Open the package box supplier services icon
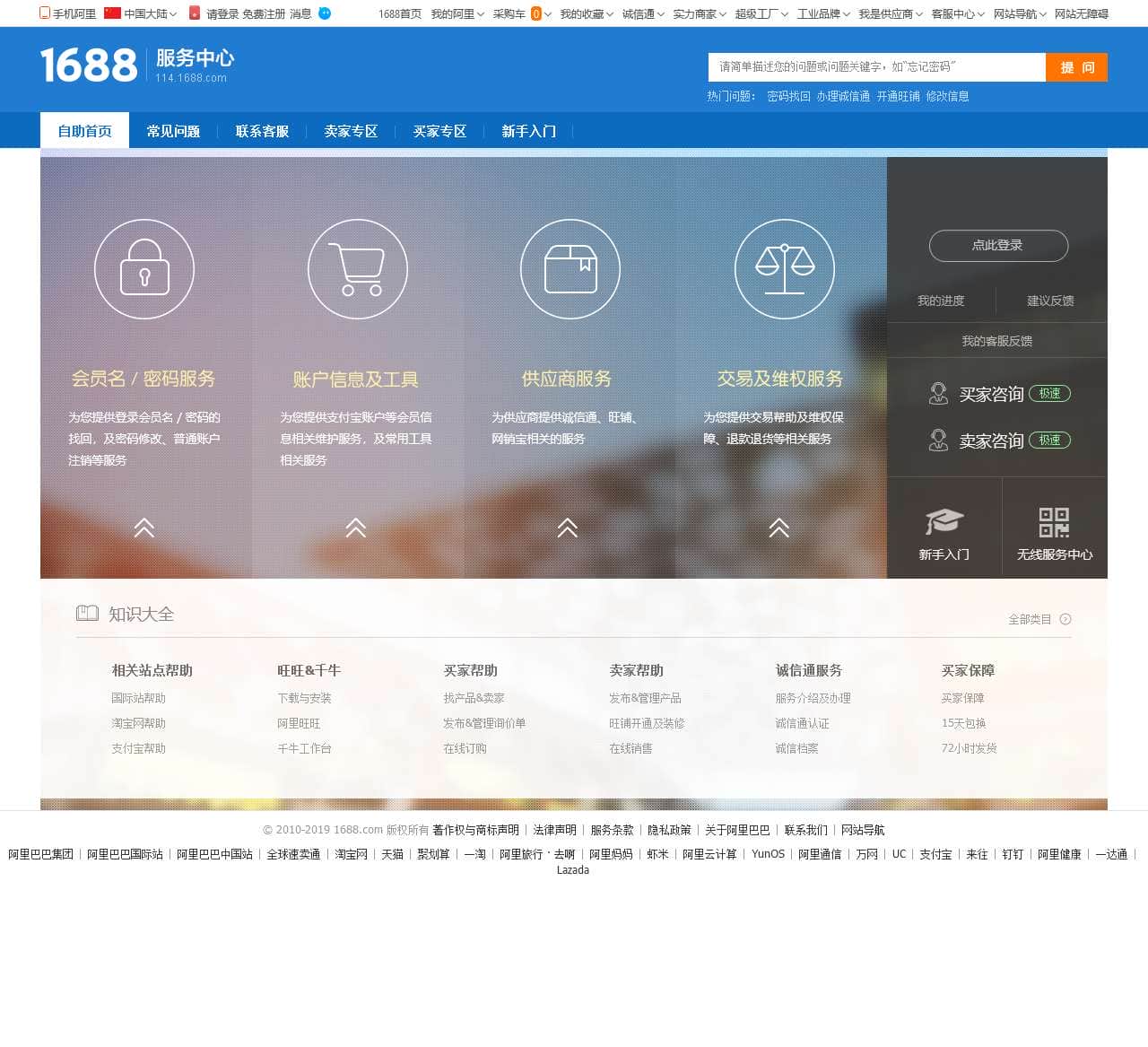The height and width of the screenshot is (1047, 1148). tap(570, 269)
